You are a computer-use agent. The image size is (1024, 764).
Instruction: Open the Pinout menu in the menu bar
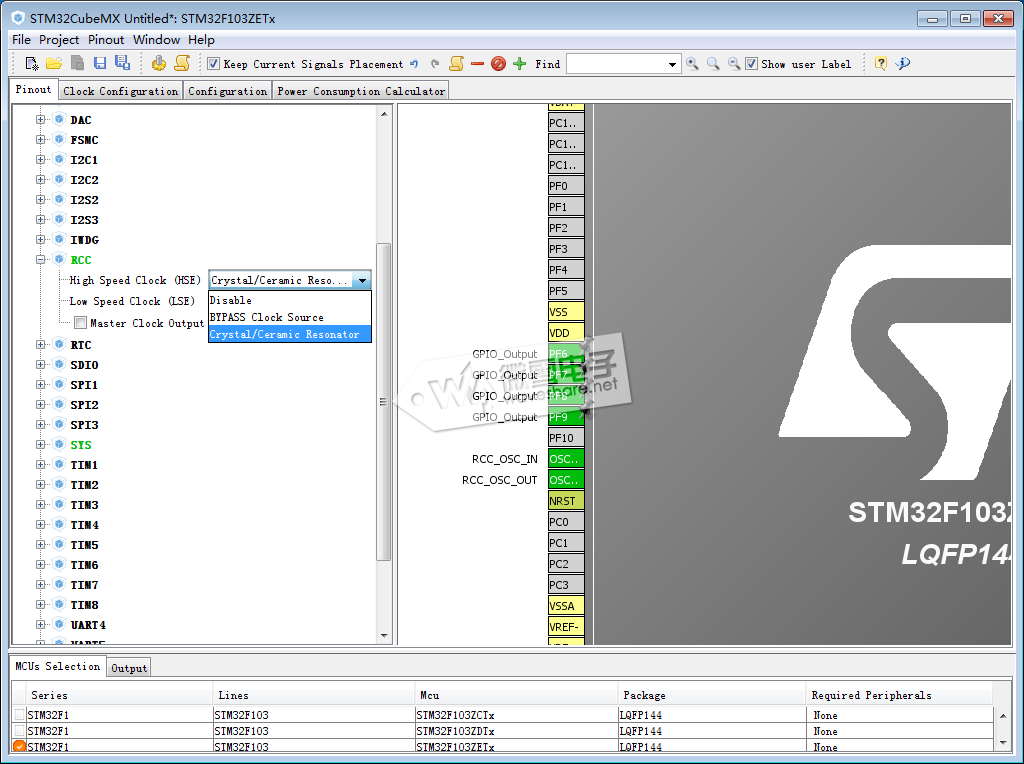click(x=106, y=40)
